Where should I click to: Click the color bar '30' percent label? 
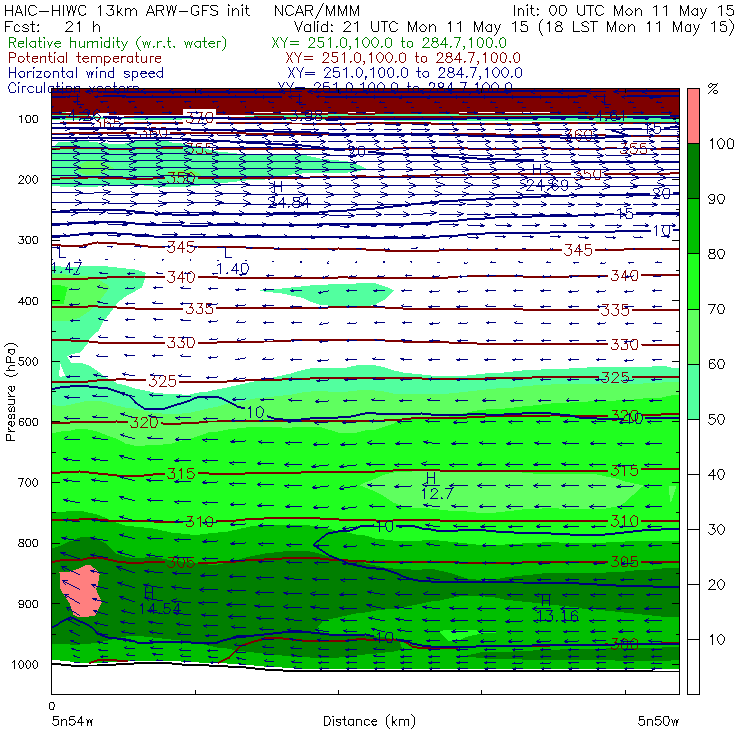[717, 530]
